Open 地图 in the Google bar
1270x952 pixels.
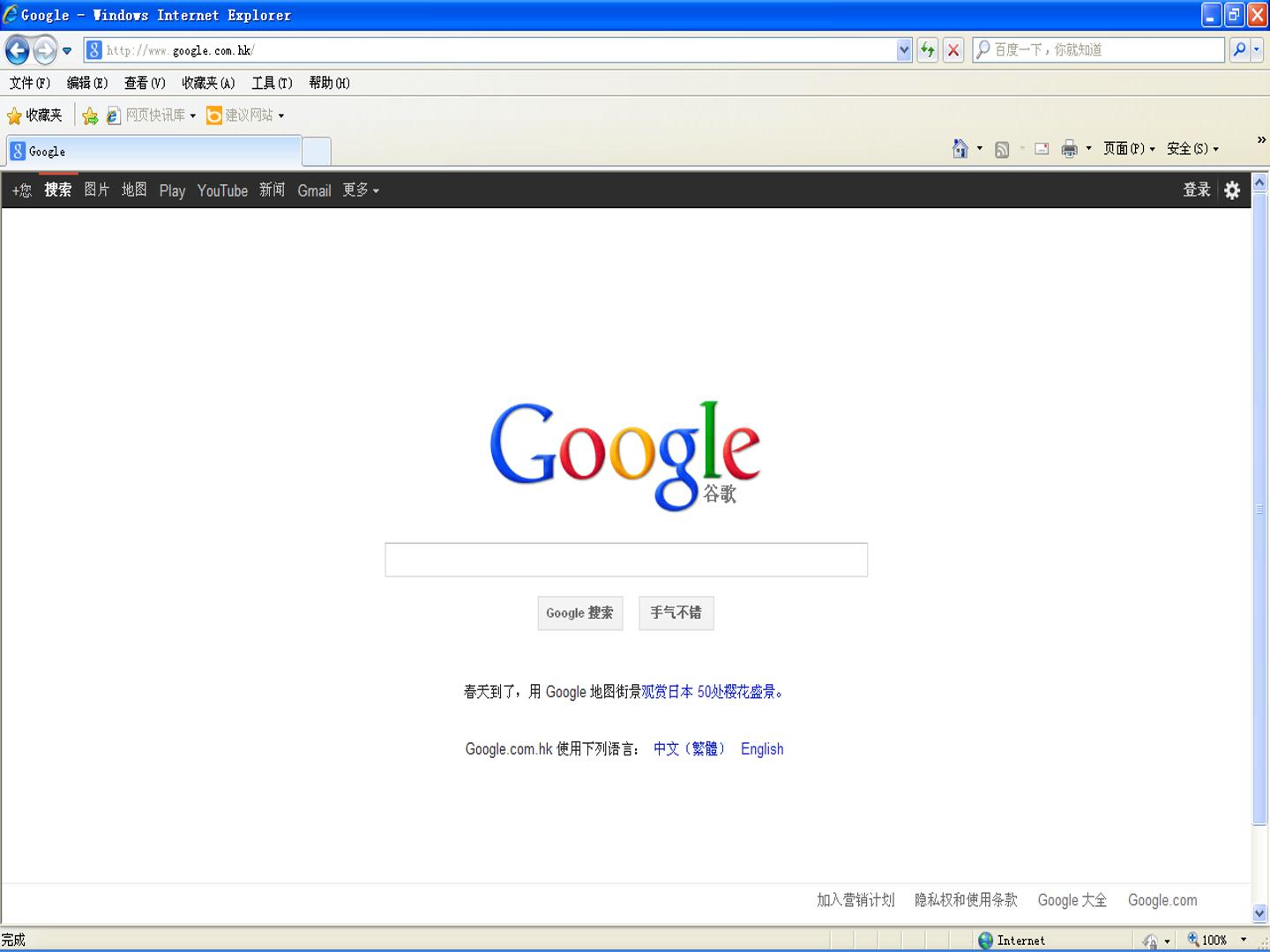point(134,190)
